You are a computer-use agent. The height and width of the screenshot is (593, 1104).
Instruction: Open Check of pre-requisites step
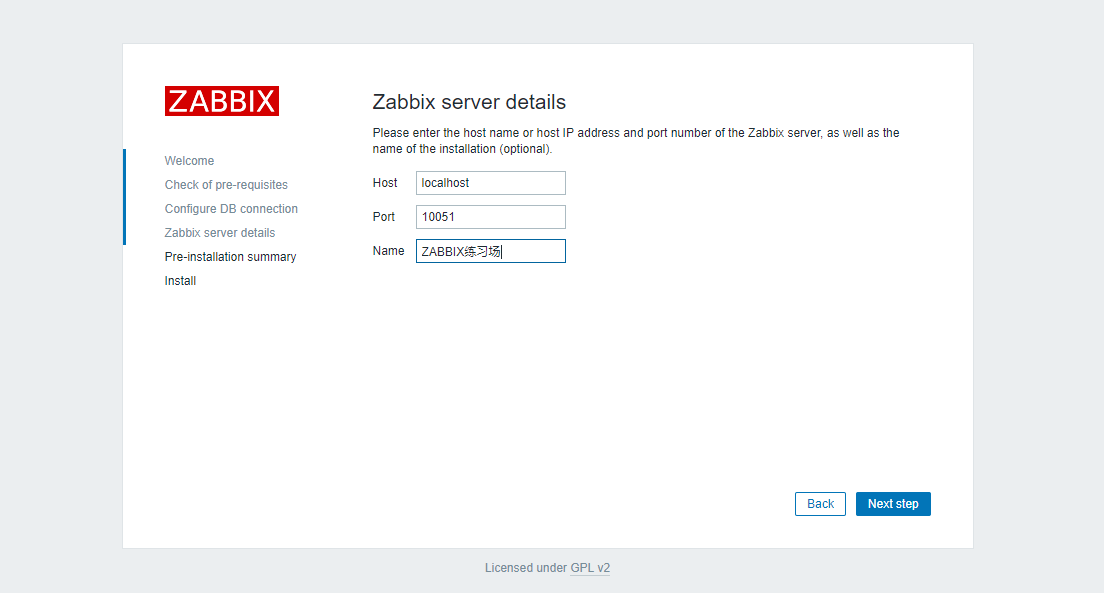(x=226, y=185)
